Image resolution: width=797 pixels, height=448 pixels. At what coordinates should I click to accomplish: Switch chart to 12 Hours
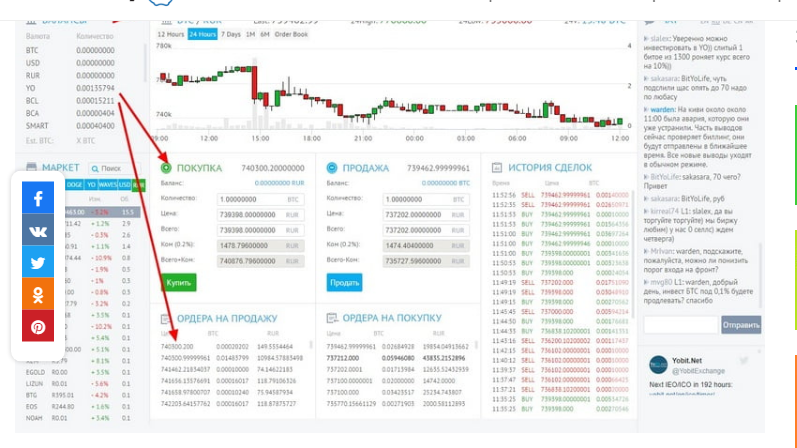(172, 34)
